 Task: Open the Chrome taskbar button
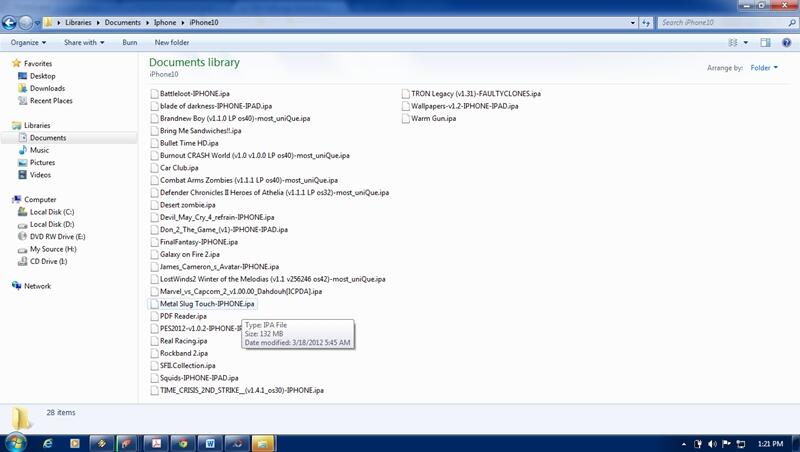183,443
